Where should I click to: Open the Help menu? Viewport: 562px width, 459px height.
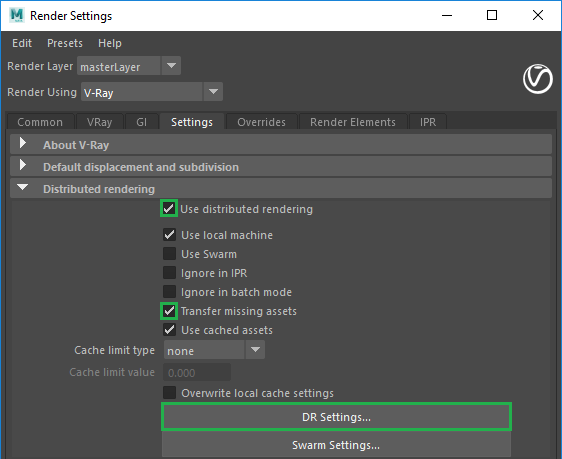(110, 43)
